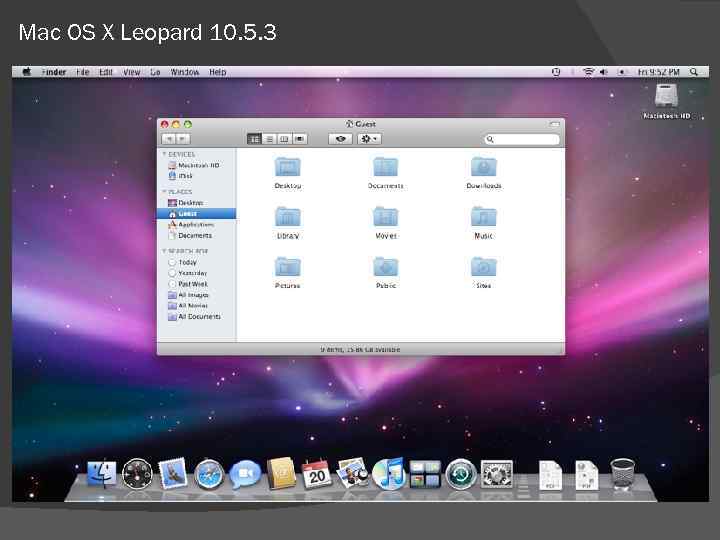Collapse the SEARCH FOR sidebar section

point(164,251)
